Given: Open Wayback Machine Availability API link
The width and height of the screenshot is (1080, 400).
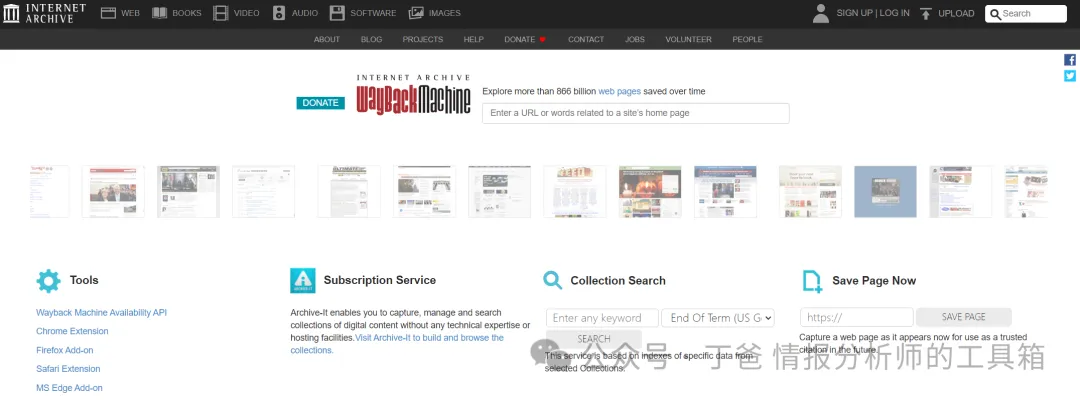Looking at the screenshot, I should point(101,313).
